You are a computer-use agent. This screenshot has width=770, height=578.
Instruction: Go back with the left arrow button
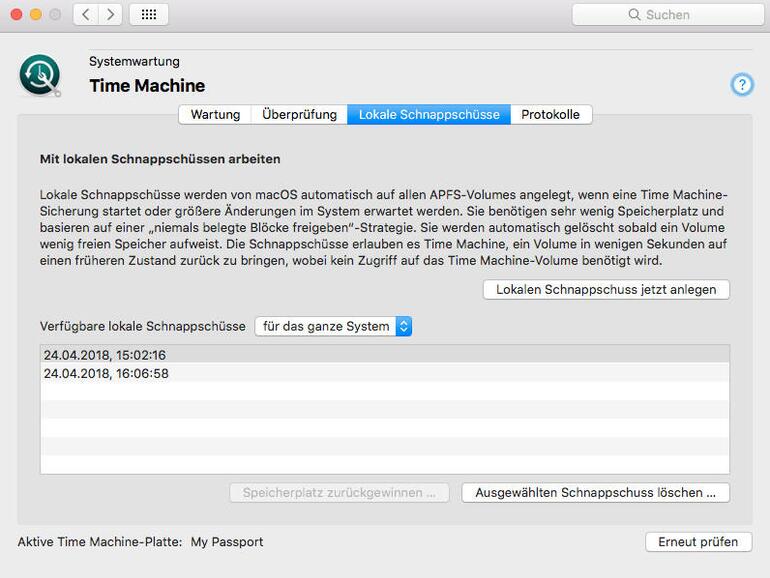click(x=86, y=15)
